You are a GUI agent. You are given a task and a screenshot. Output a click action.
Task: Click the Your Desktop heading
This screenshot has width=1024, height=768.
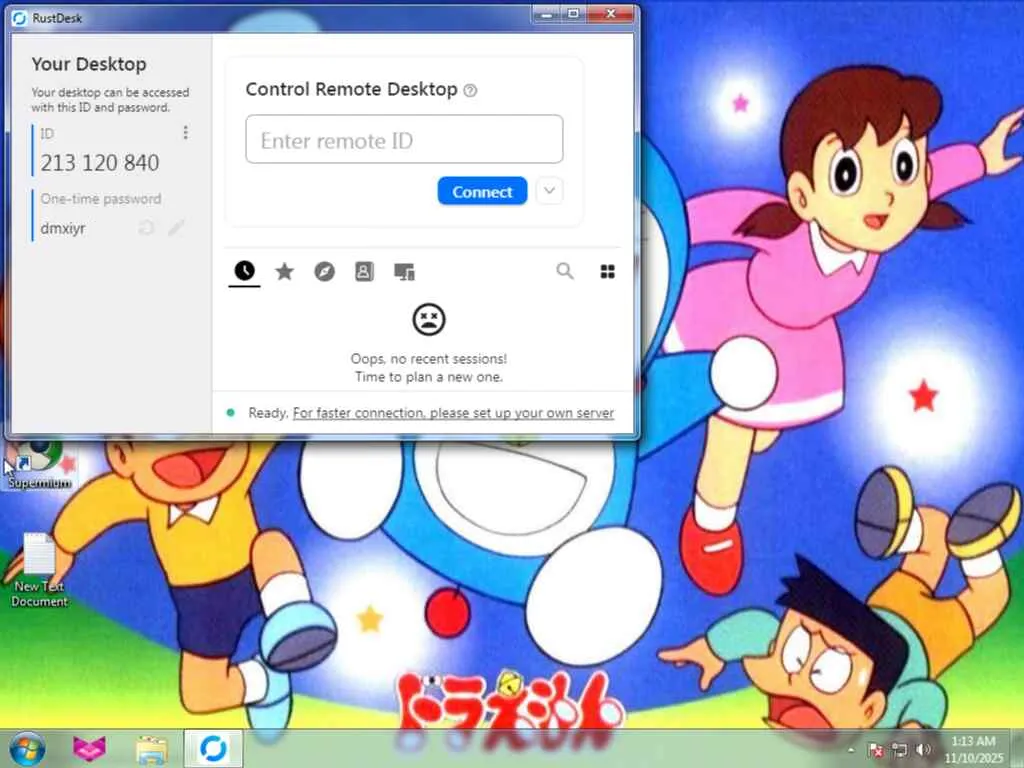point(89,64)
